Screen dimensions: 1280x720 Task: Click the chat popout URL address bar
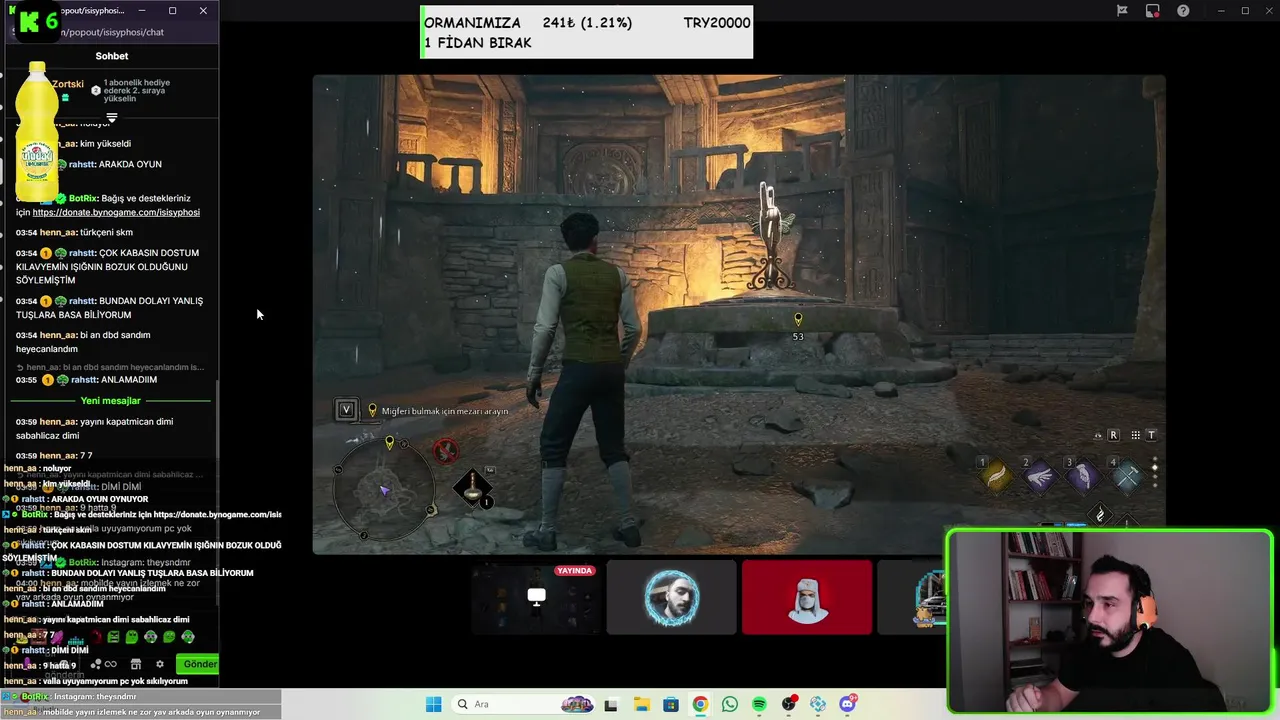point(115,32)
